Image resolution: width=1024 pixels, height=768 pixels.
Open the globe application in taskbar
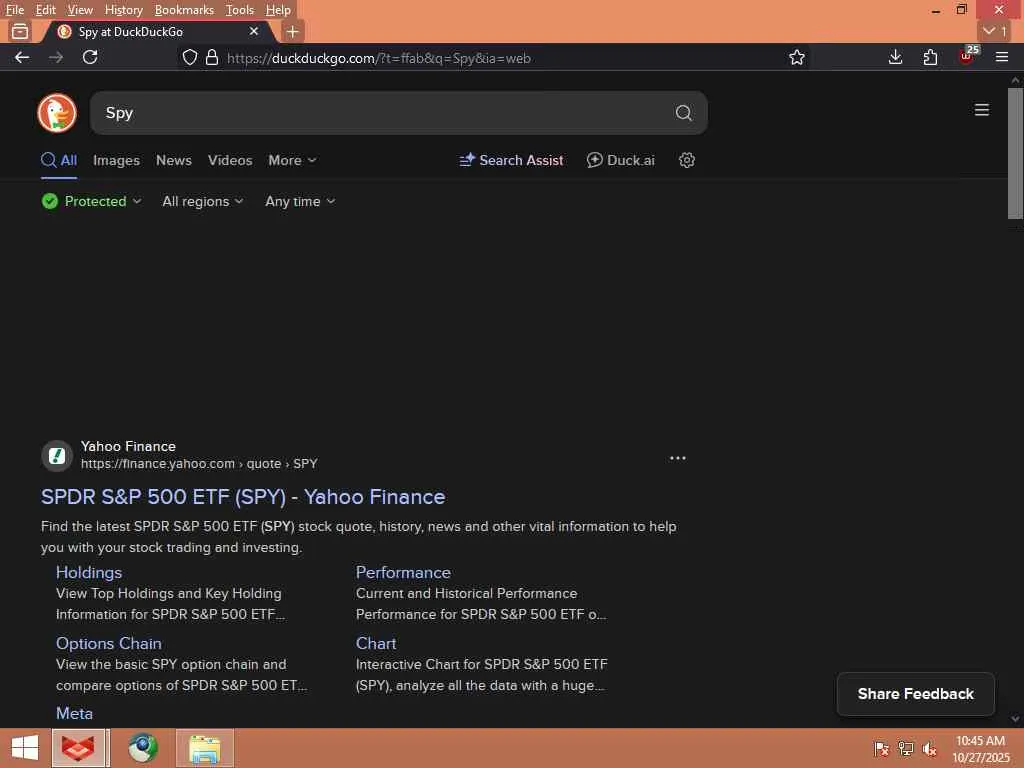coord(142,748)
